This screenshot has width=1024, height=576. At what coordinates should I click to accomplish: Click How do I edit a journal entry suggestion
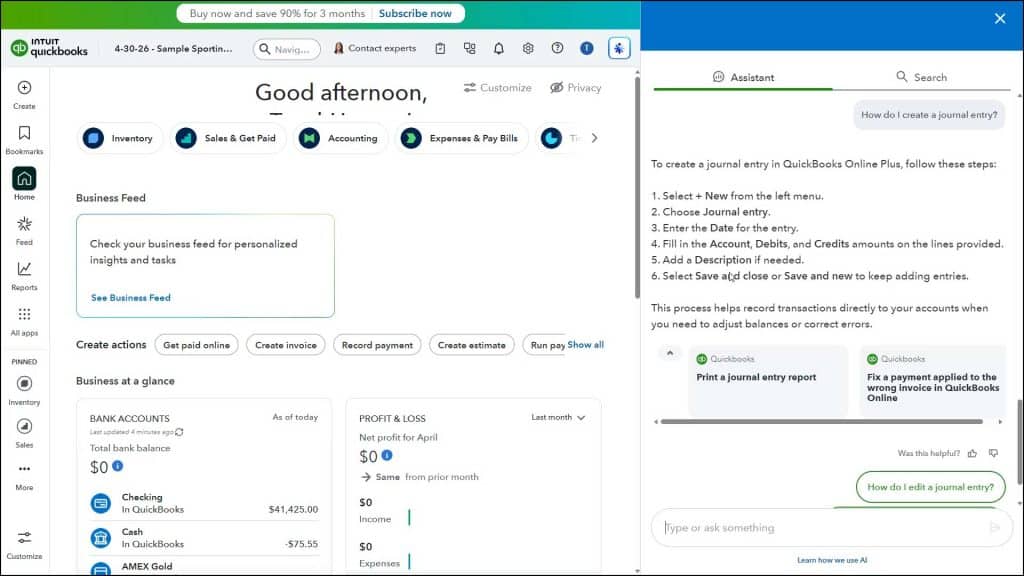(930, 487)
